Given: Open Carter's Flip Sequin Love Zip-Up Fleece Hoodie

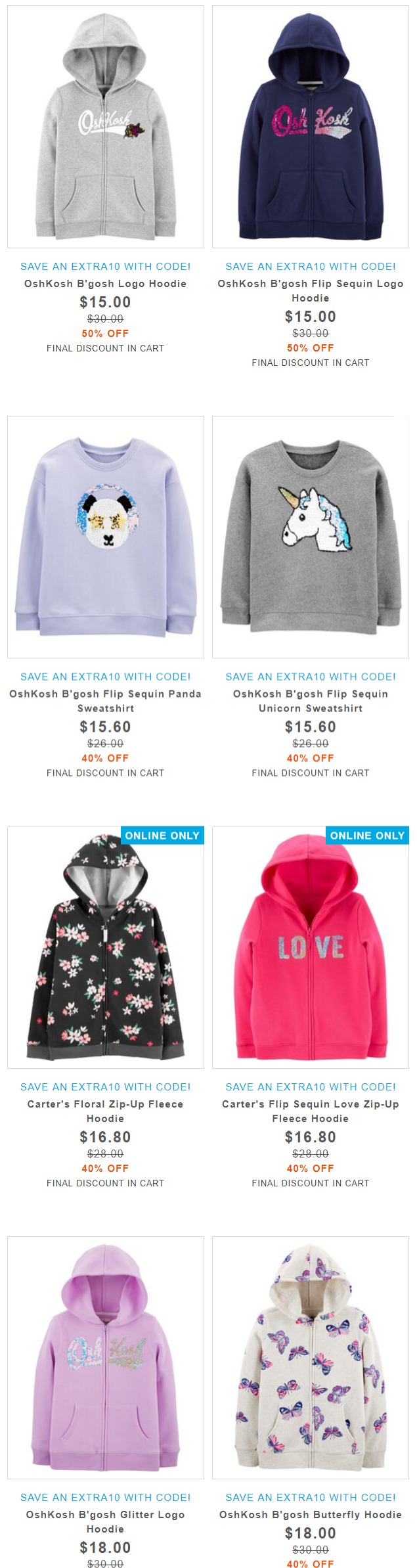Looking at the screenshot, I should (311, 1111).
